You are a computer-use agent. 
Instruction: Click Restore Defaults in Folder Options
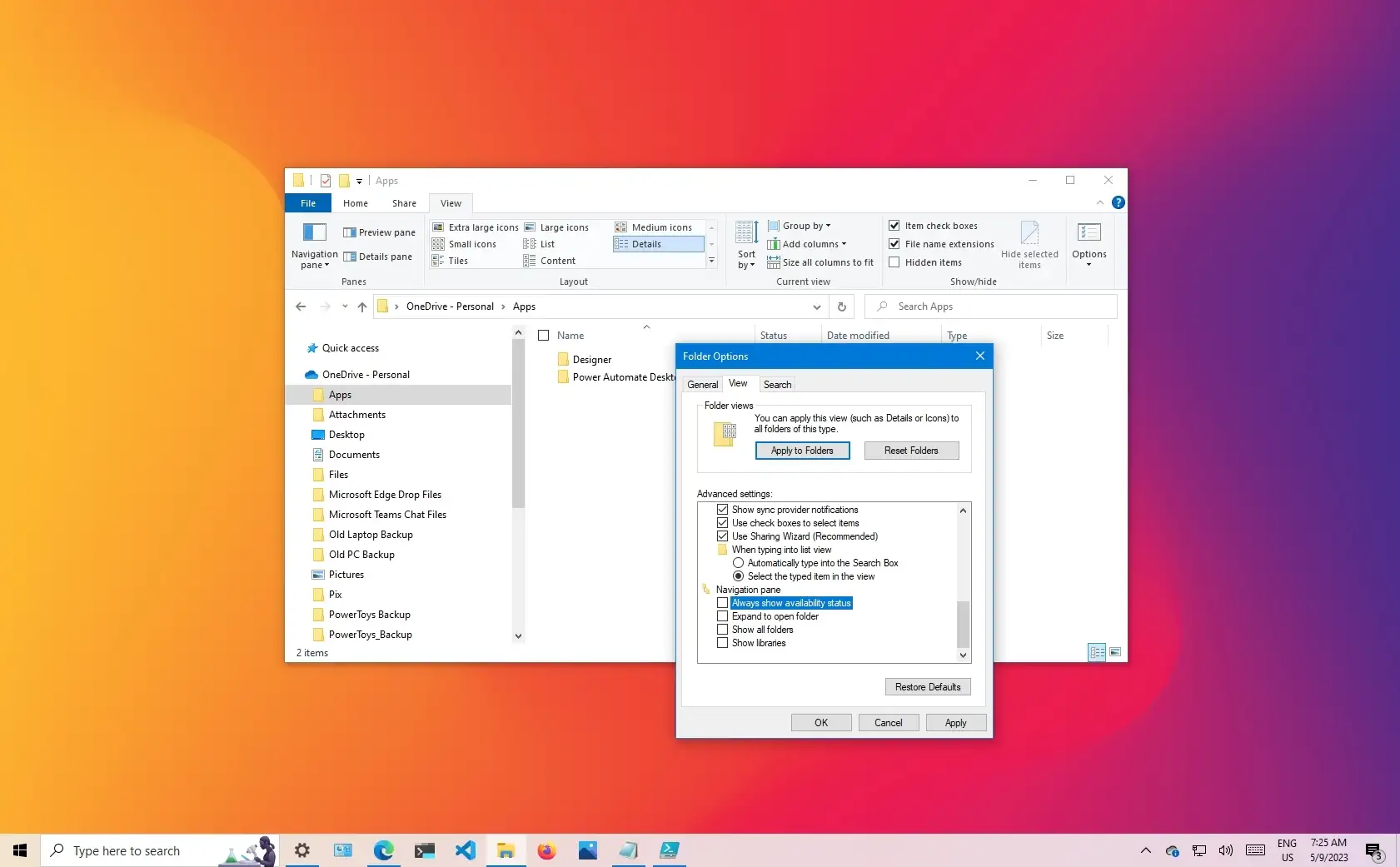(927, 686)
